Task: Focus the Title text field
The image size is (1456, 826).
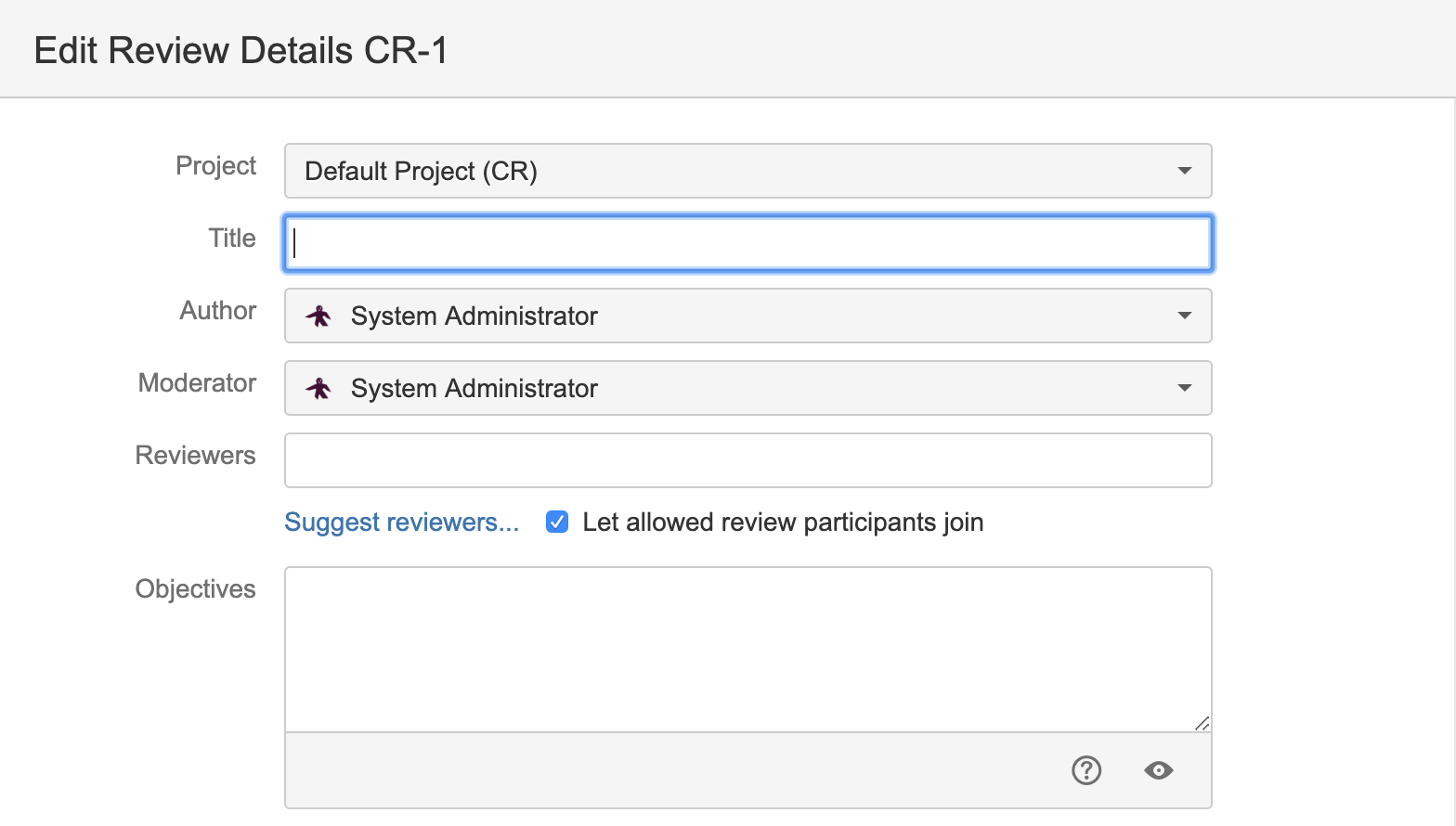Action: [747, 243]
